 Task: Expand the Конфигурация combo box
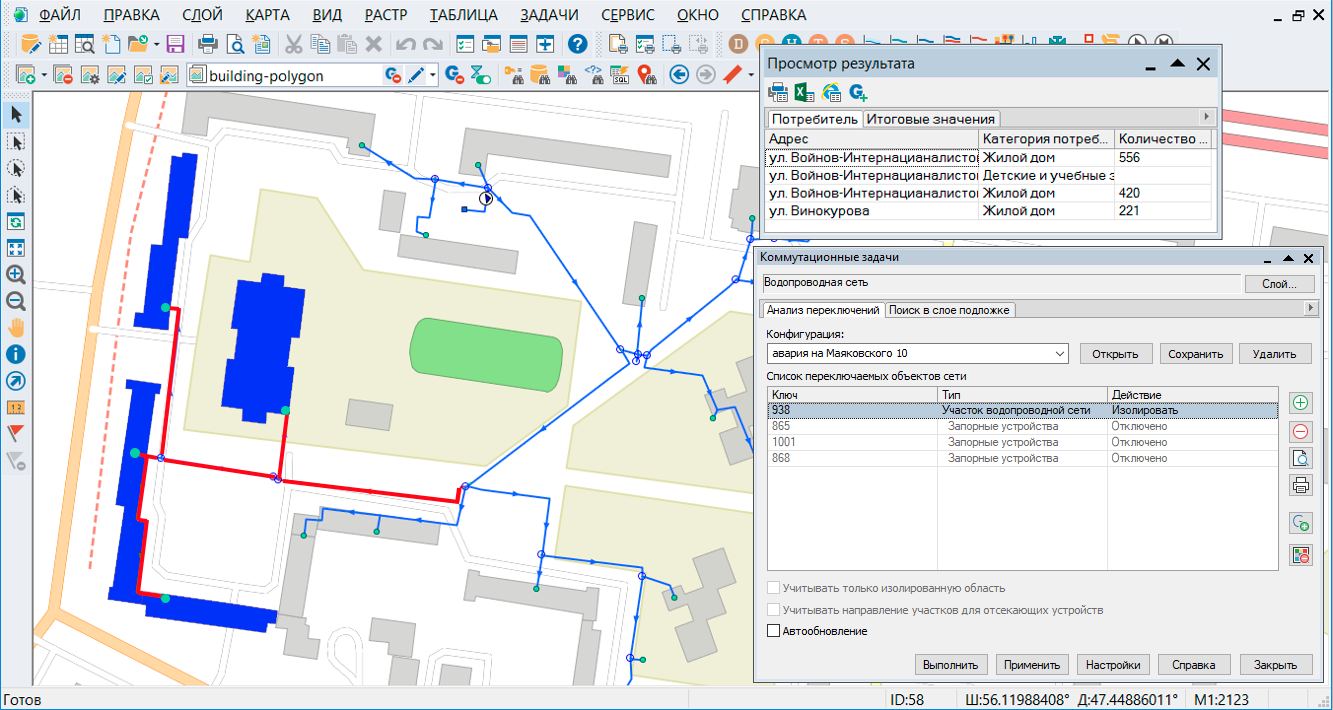click(x=1060, y=354)
